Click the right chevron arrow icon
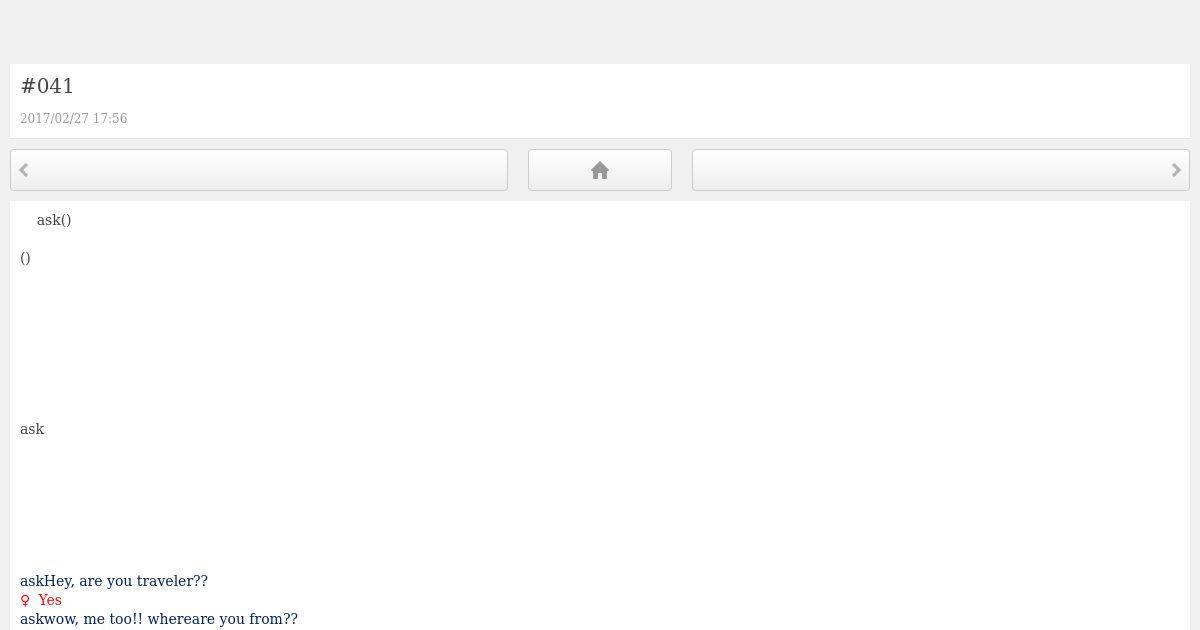The width and height of the screenshot is (1200, 630). pyautogui.click(x=1176, y=170)
